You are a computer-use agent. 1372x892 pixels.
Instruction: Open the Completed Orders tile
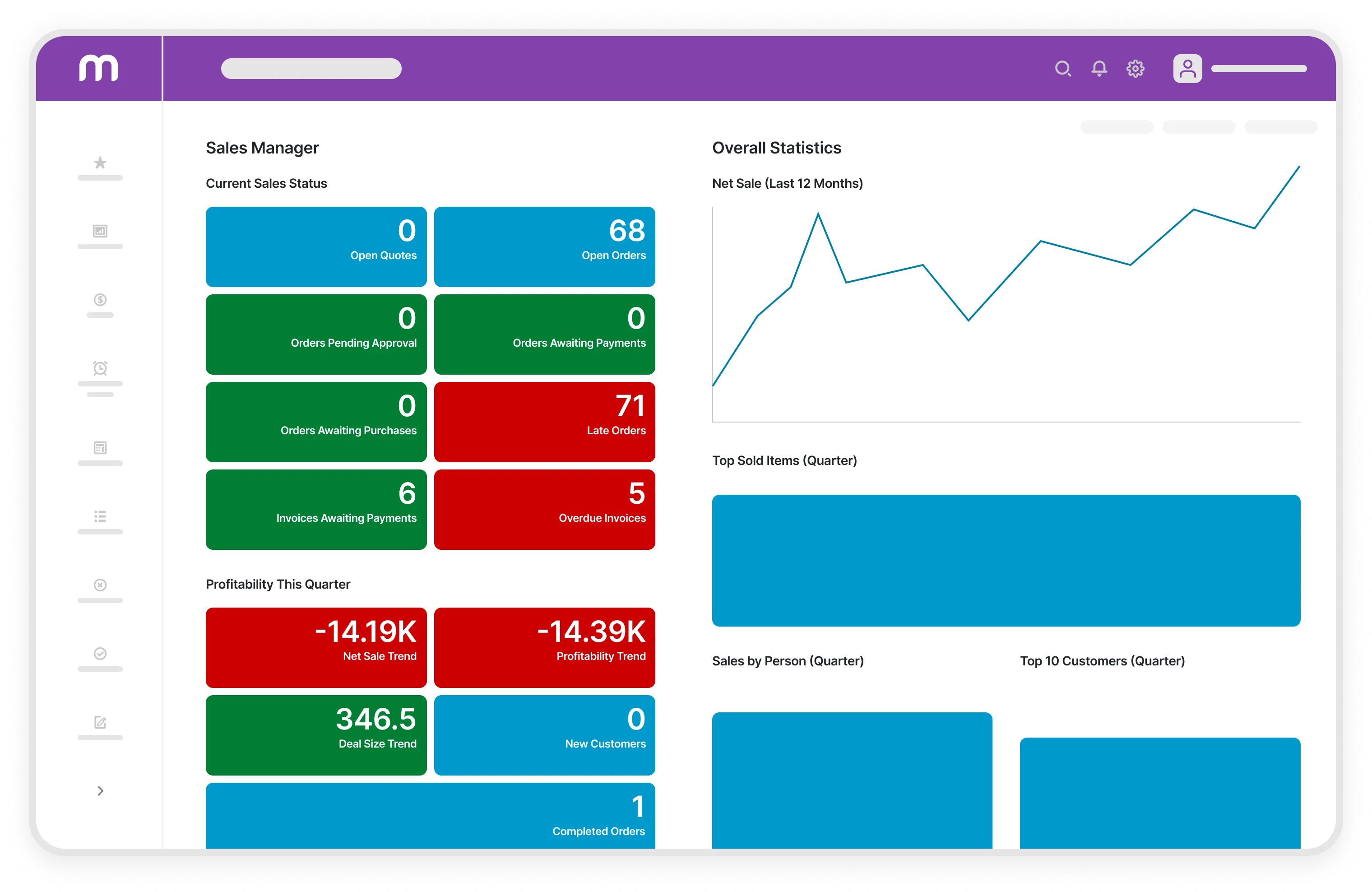click(x=430, y=816)
